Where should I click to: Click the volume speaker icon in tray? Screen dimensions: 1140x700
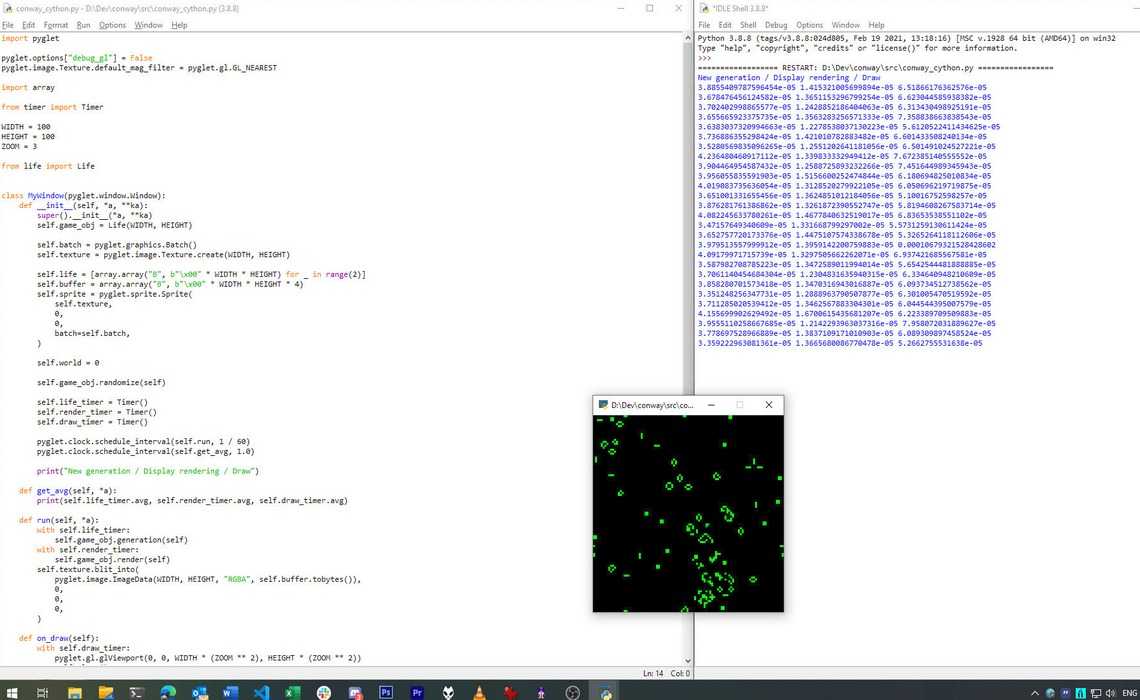[1111, 693]
